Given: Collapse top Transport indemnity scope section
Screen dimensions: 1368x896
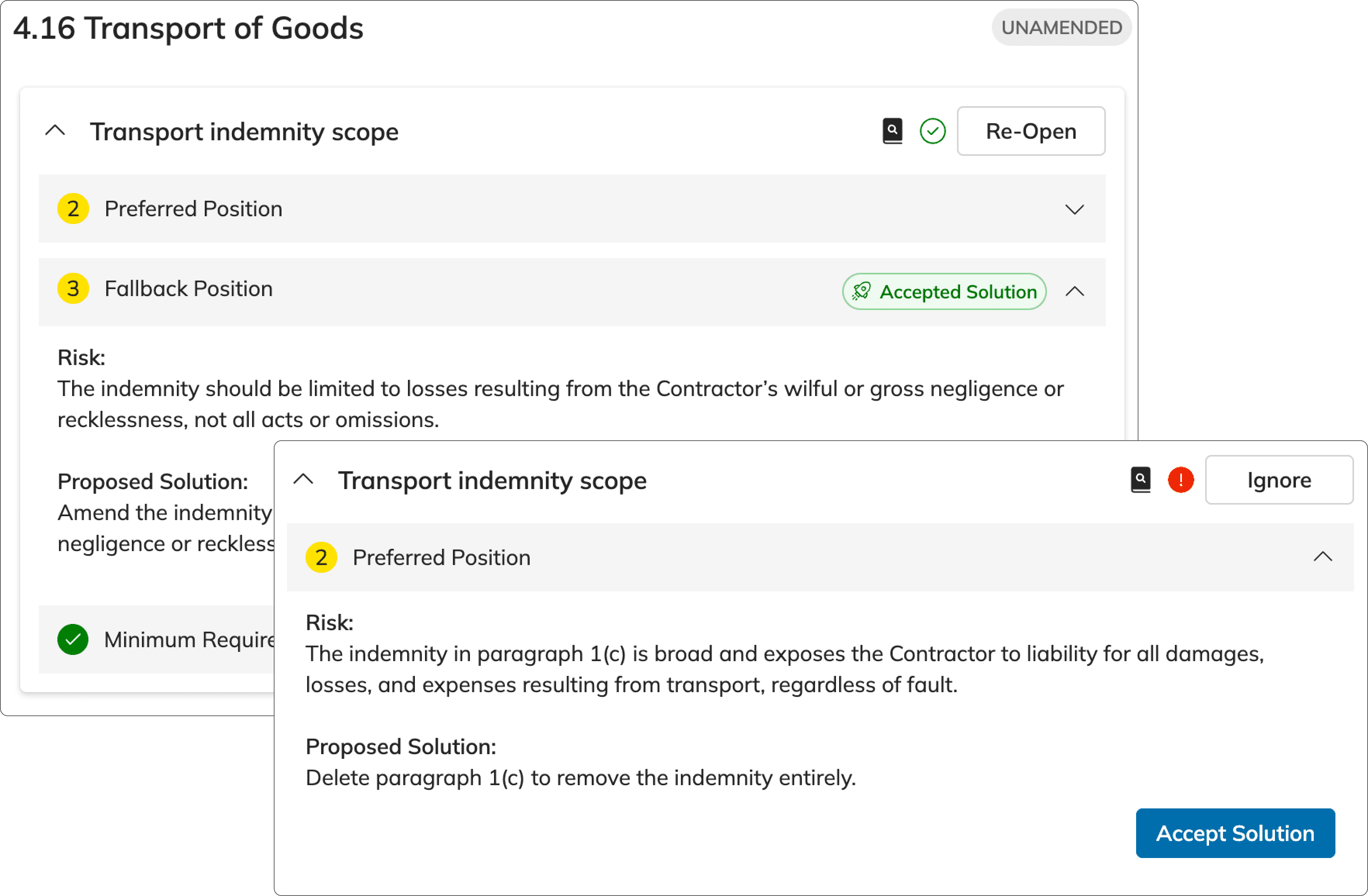Looking at the screenshot, I should coord(55,131).
